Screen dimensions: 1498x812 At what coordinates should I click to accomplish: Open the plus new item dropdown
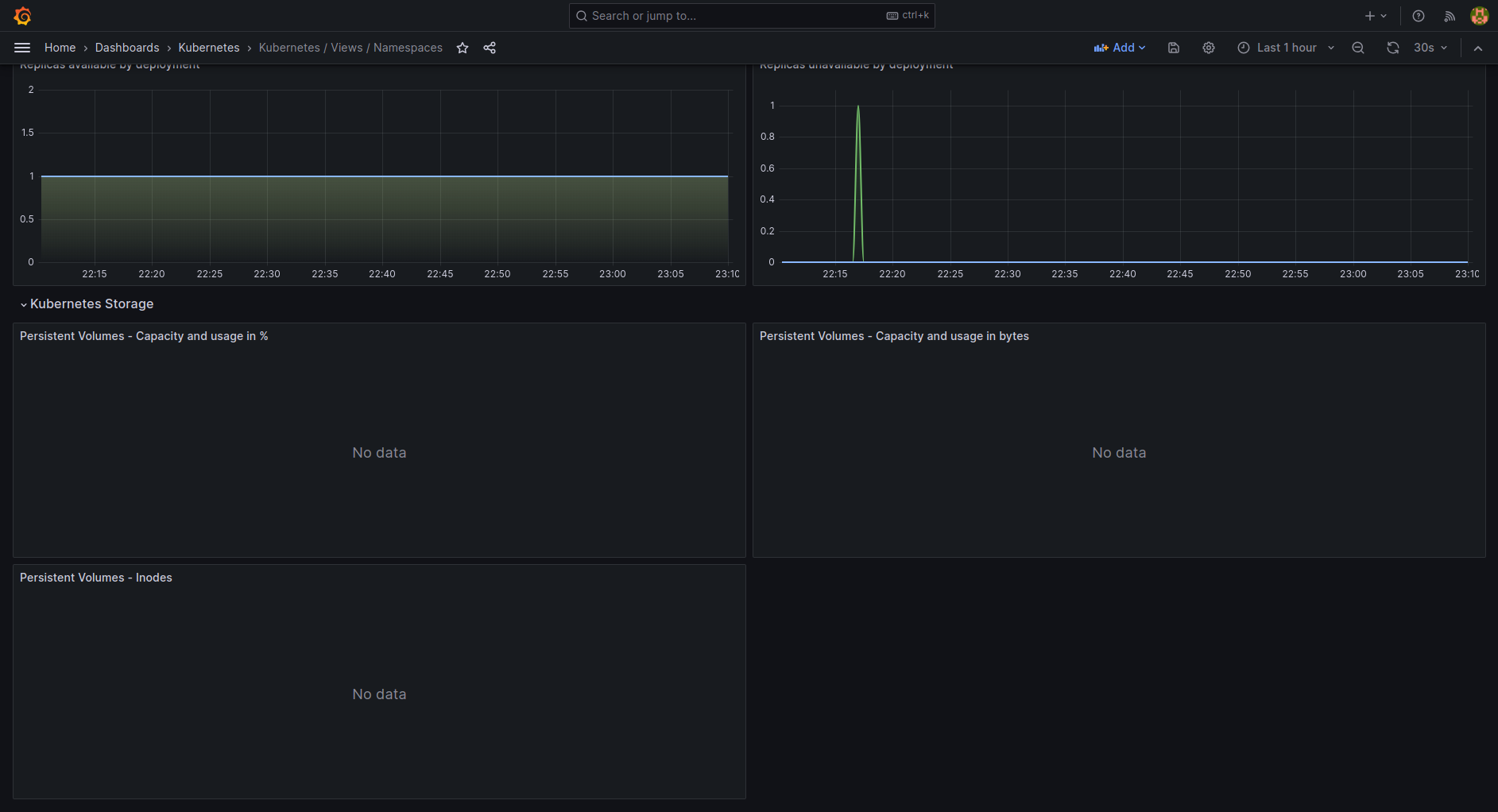(1376, 16)
